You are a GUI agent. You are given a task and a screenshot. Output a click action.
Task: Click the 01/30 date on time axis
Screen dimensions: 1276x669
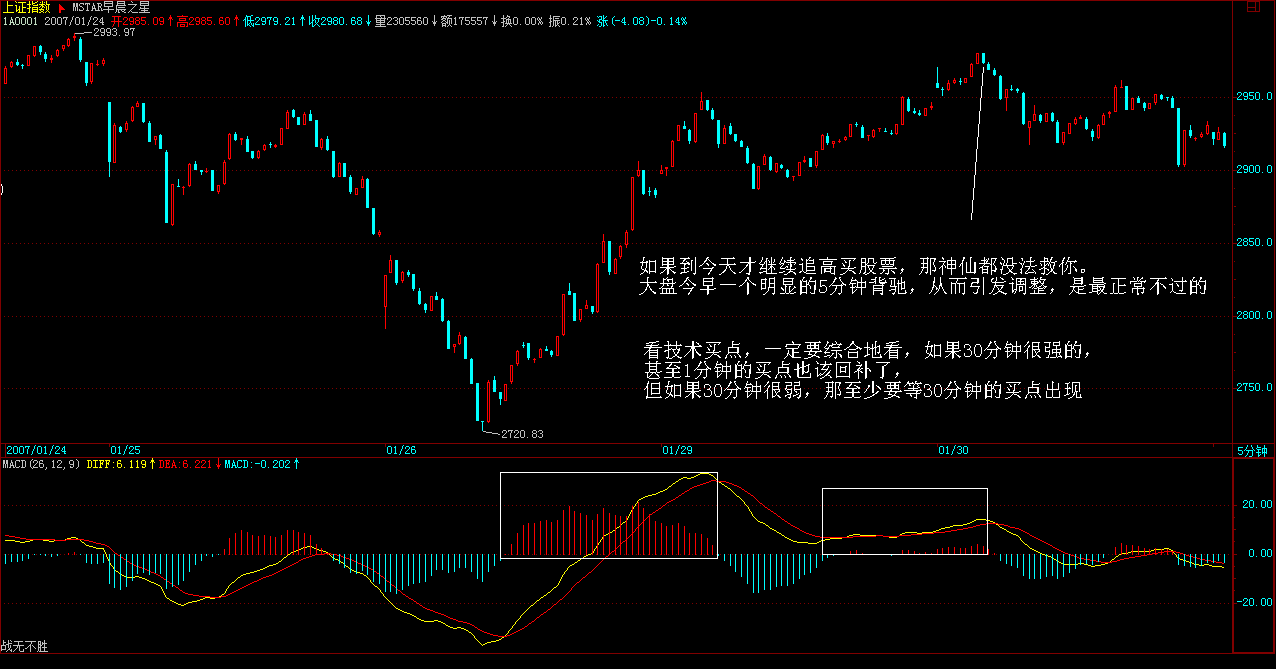coord(954,450)
